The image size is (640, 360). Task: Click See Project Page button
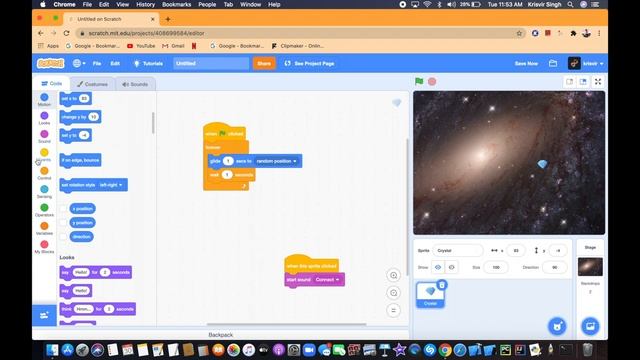309,63
